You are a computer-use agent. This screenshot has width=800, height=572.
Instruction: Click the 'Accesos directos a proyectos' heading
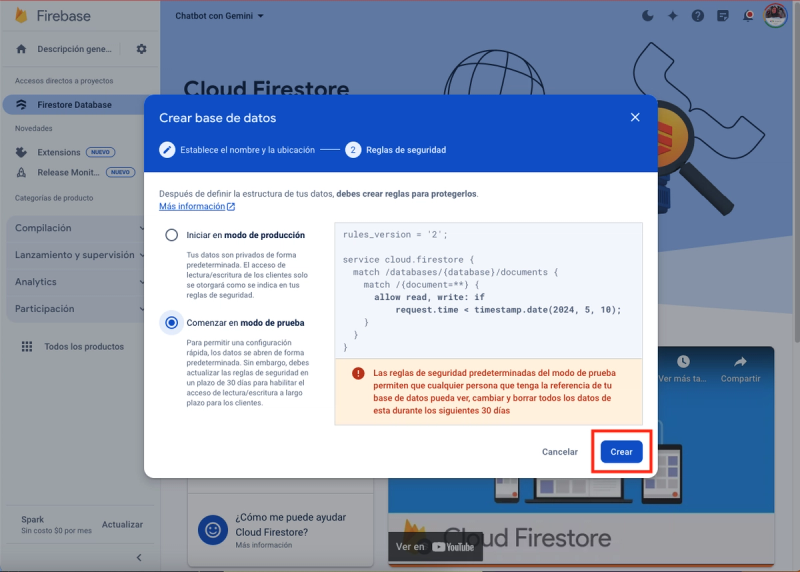64,81
